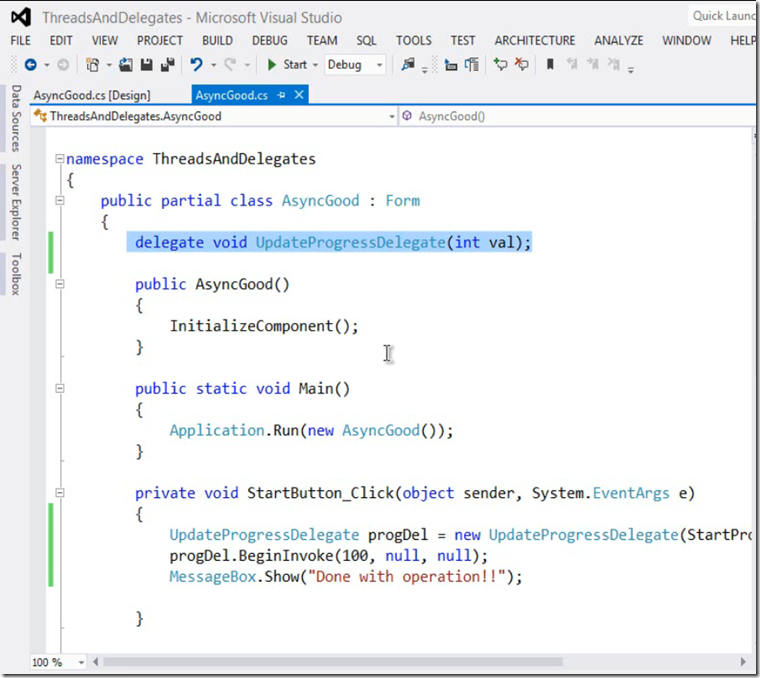The width and height of the screenshot is (760, 678).
Task: Toggle a bookmark on current line
Action: tap(550, 64)
